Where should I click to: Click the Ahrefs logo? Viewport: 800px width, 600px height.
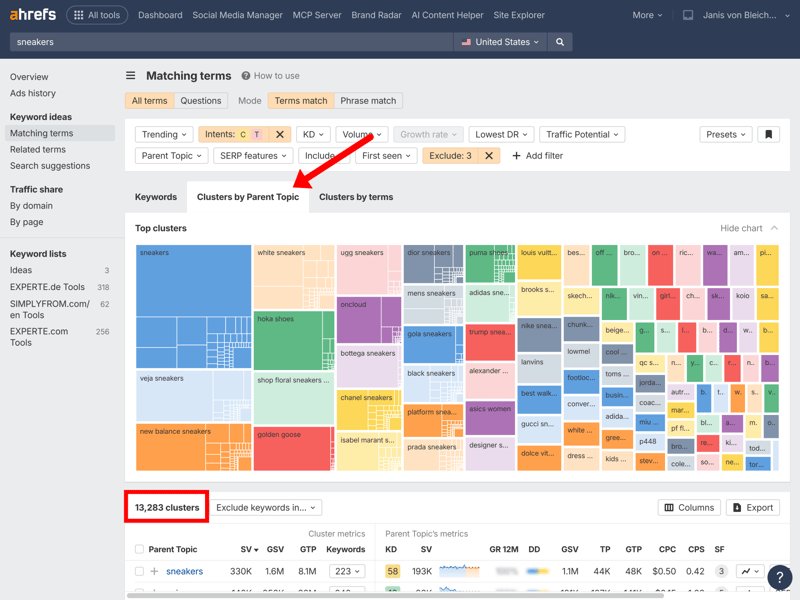point(33,15)
